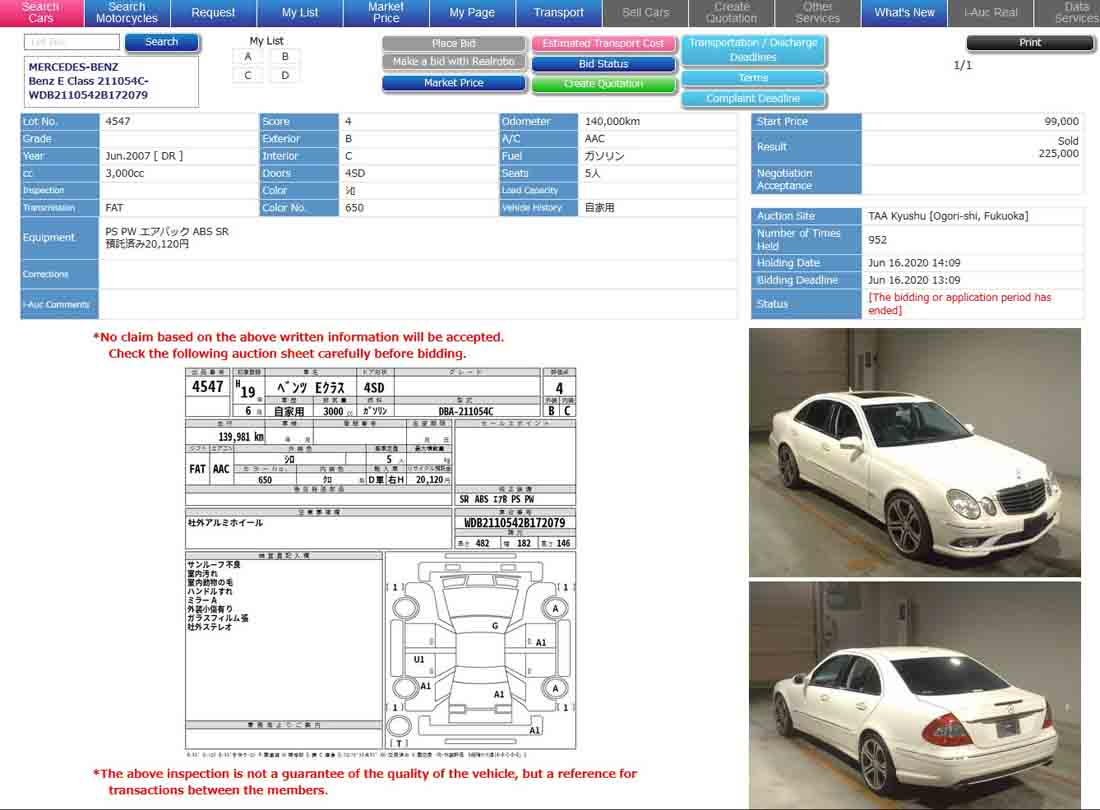This screenshot has width=1100, height=810.
Task: Open Estimated Transport Cost
Action: (x=603, y=43)
